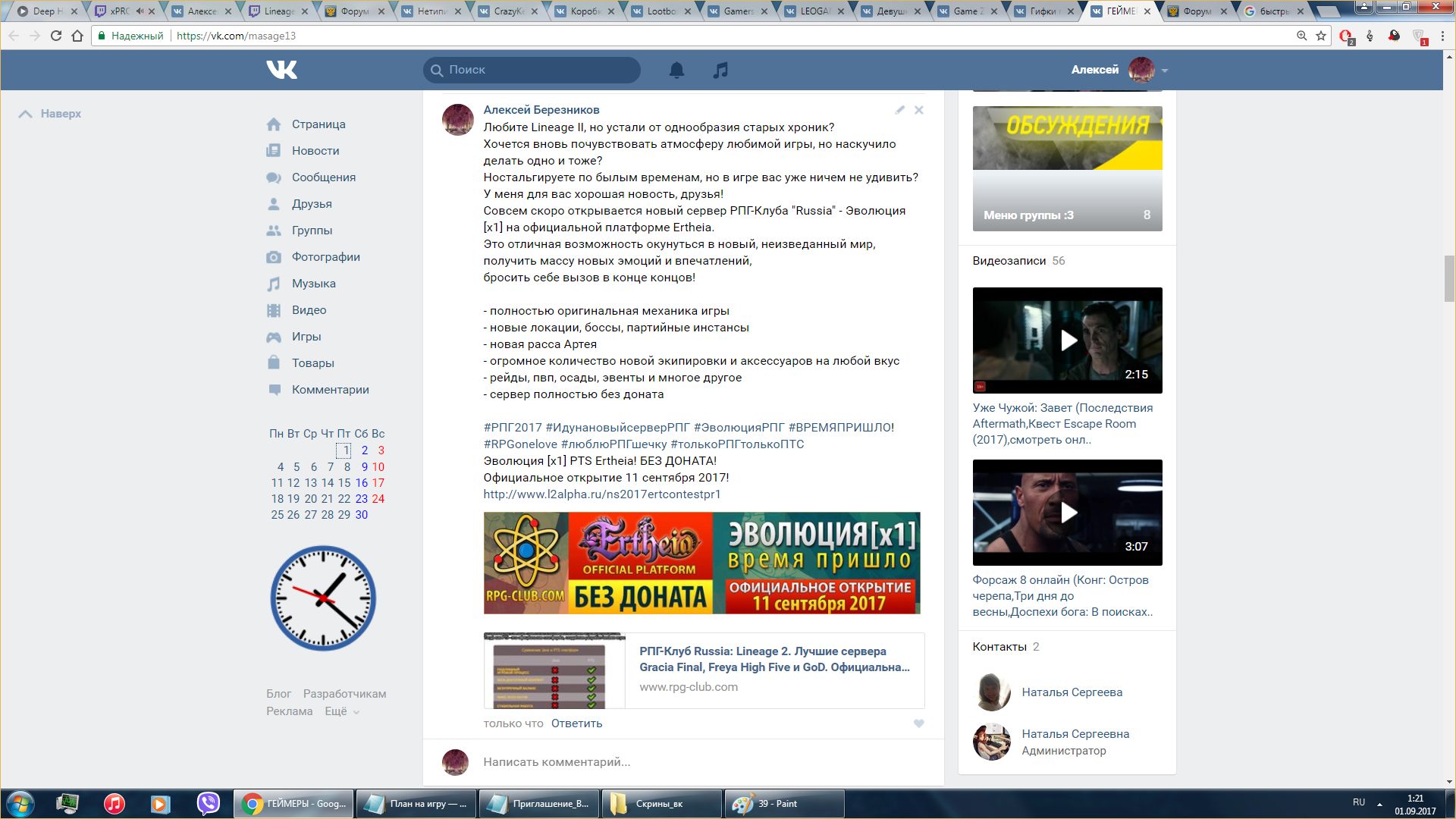Viewport: 1456px width, 819px height.
Task: Click the page vertical scrollbar thumb
Action: point(1449,278)
